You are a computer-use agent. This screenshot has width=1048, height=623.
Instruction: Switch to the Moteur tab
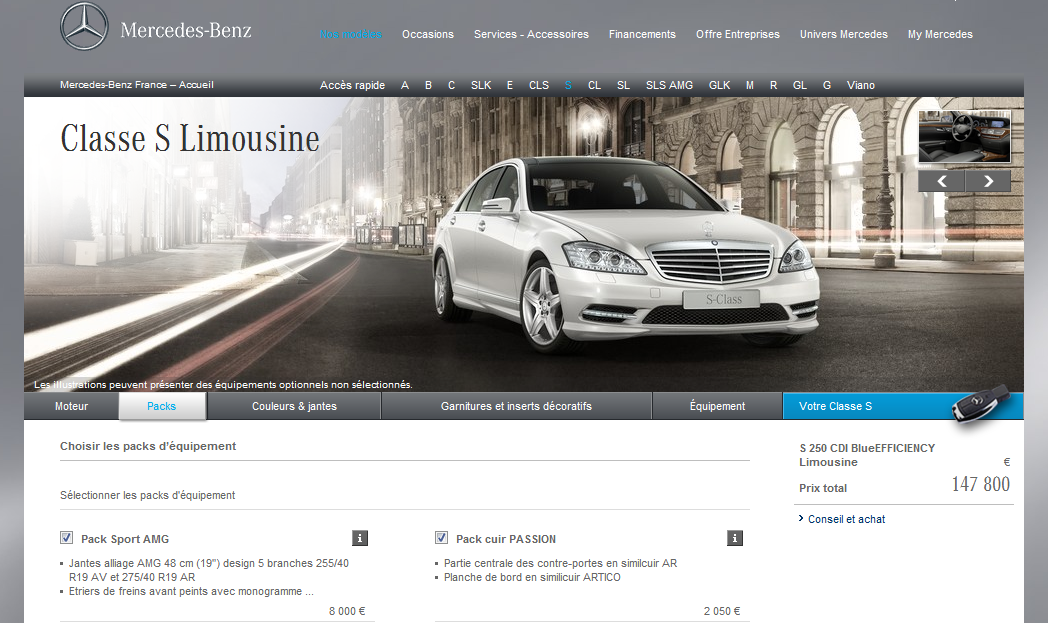(x=72, y=406)
